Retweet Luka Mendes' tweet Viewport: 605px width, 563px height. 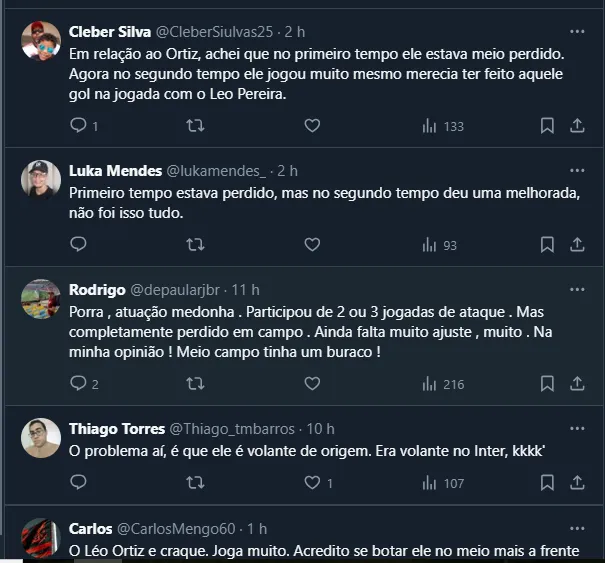click(196, 244)
